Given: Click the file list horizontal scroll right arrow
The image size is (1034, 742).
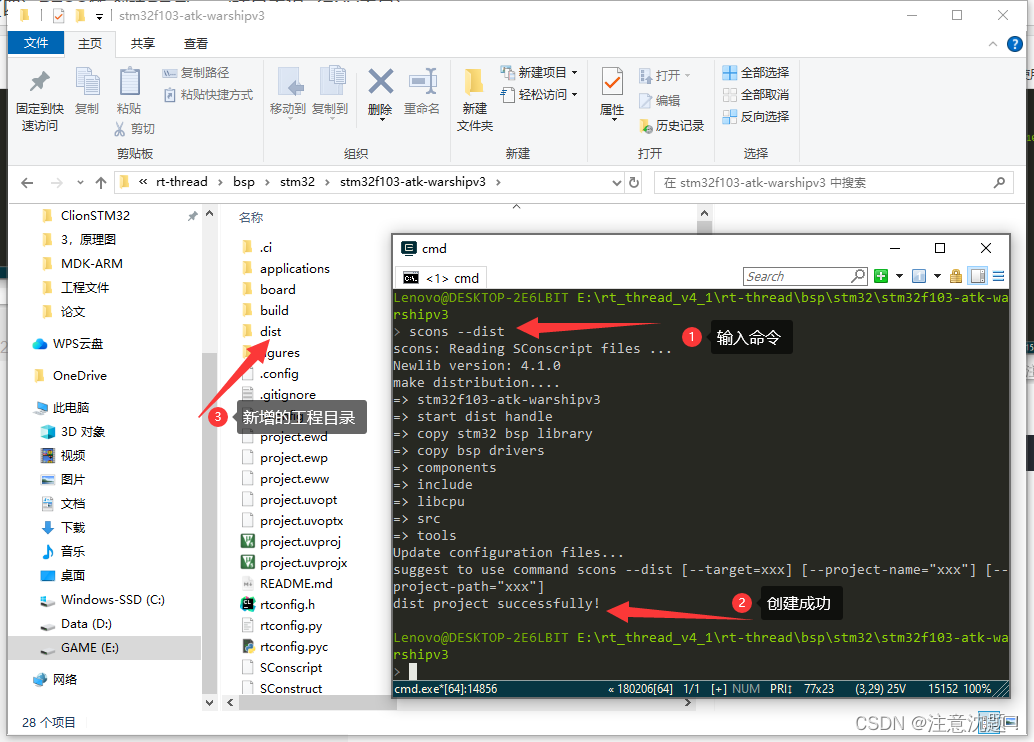Looking at the screenshot, I should pos(688,703).
